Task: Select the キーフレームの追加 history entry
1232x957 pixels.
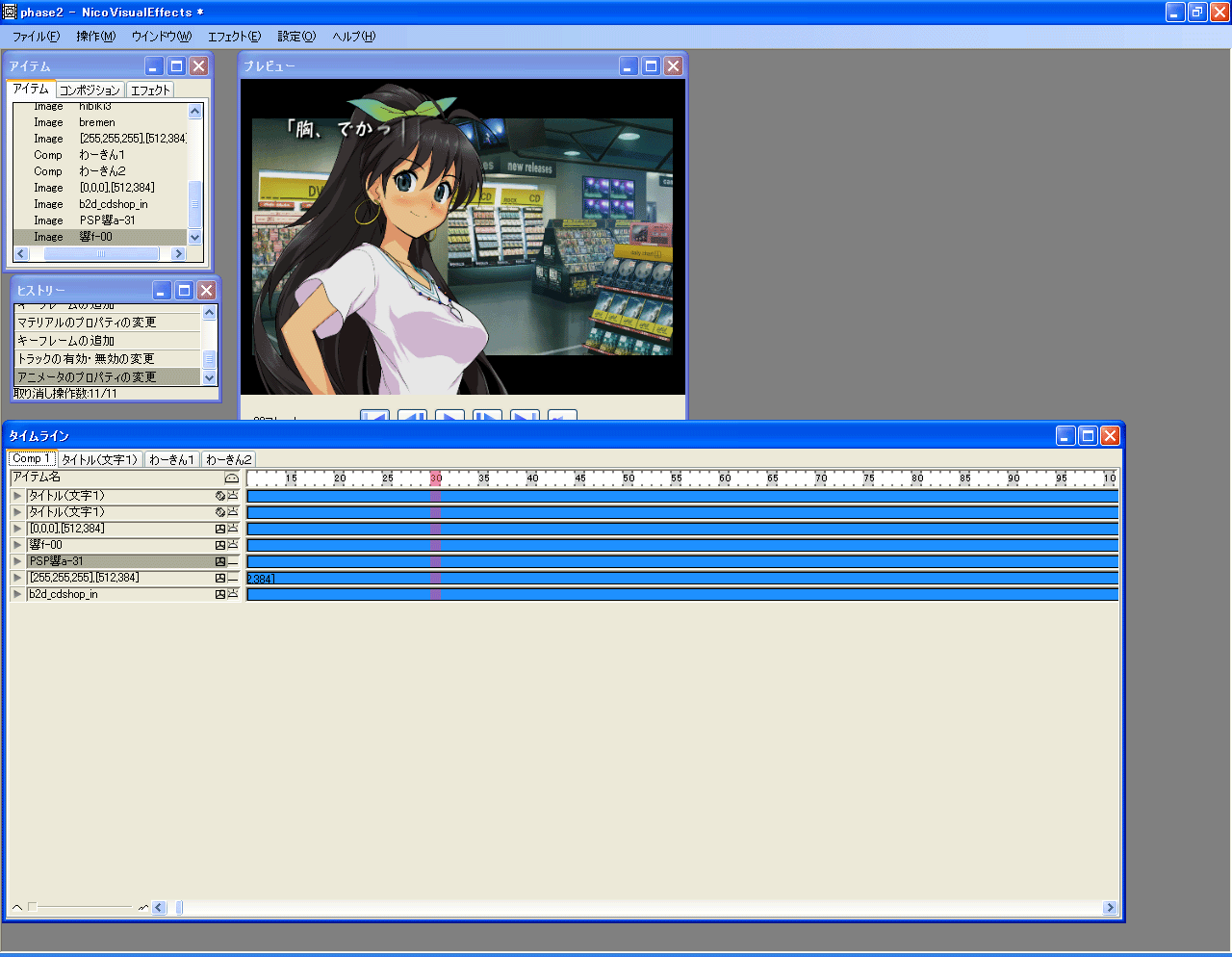Action: click(108, 341)
